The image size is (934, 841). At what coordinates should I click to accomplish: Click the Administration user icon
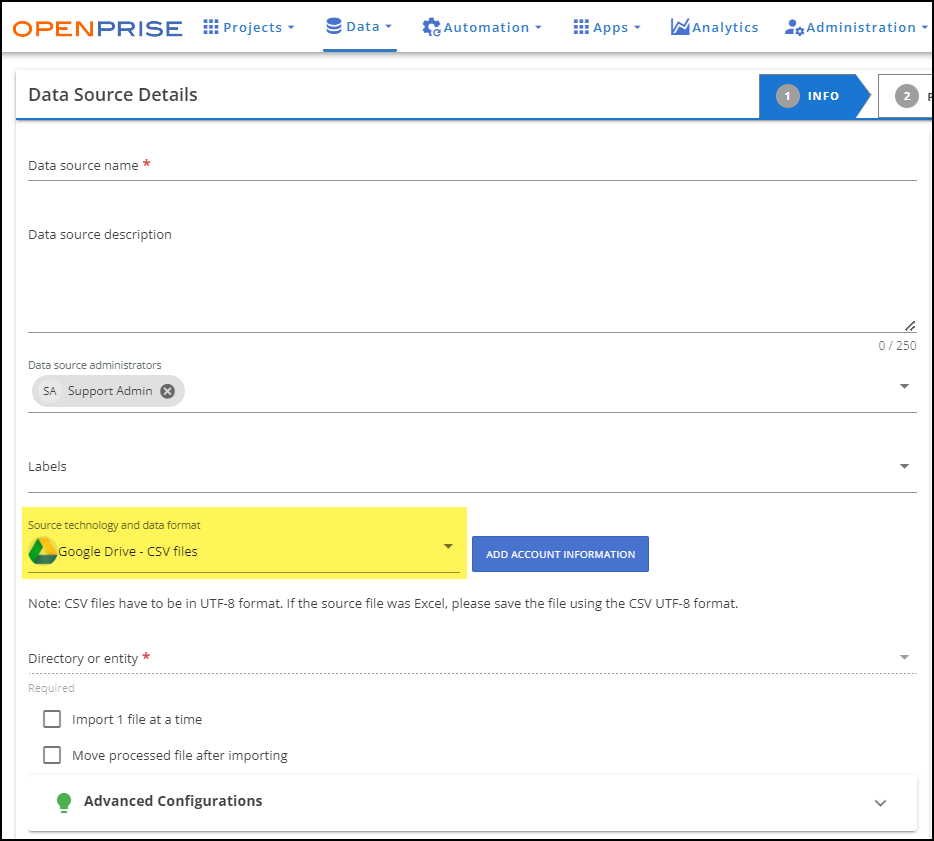tap(795, 27)
